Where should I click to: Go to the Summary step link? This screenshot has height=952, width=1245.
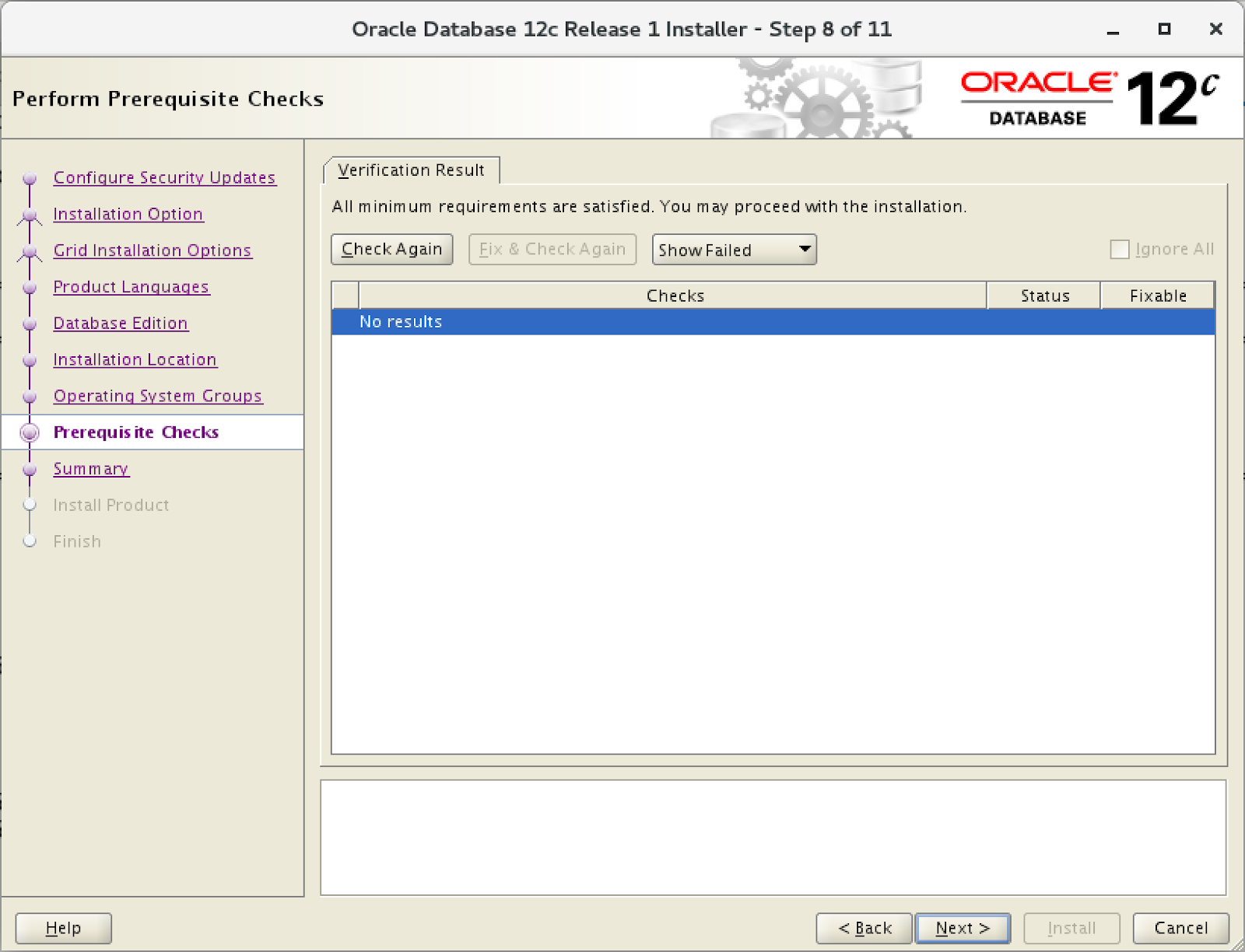tap(91, 469)
